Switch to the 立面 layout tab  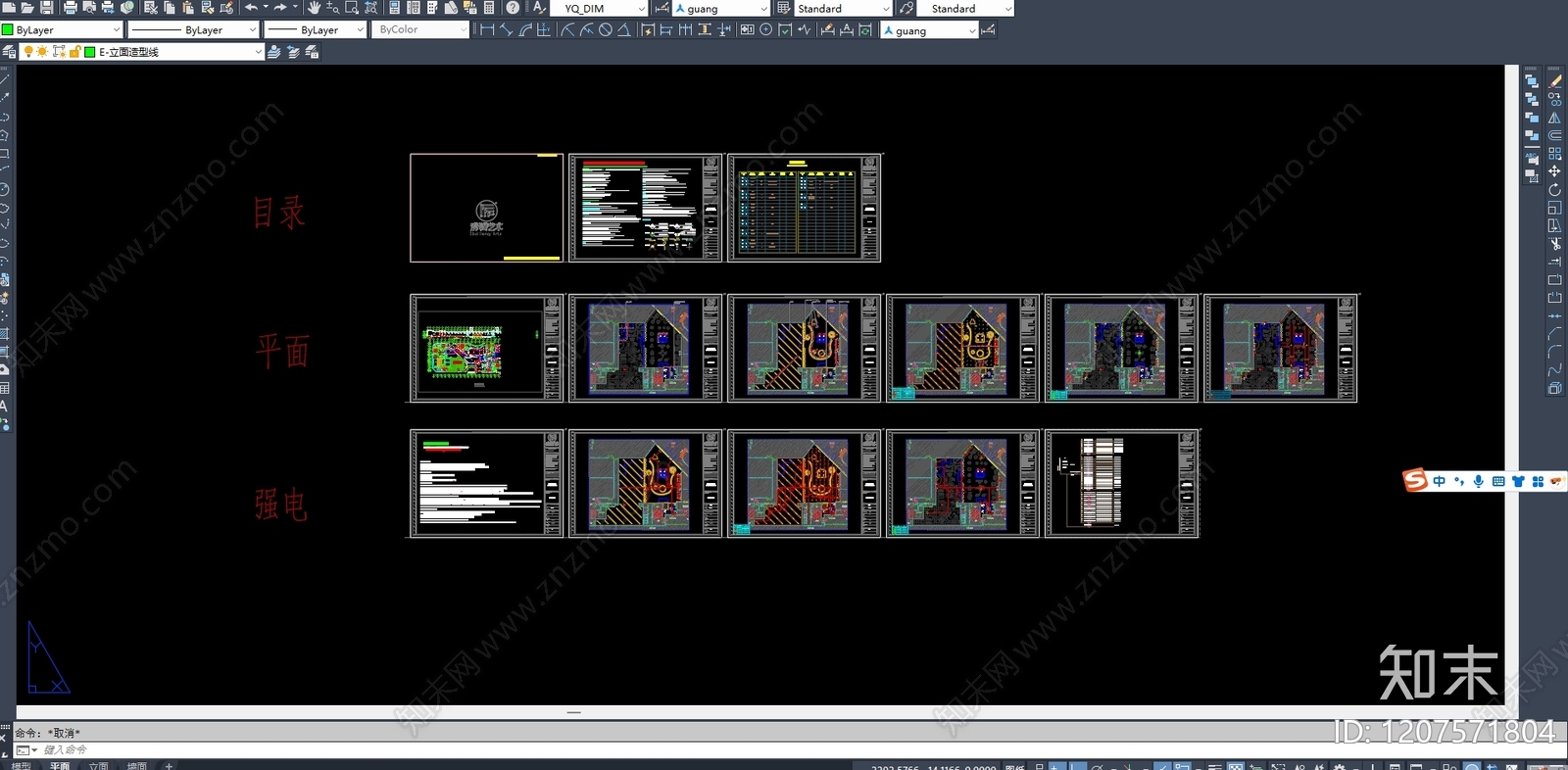tap(98, 765)
